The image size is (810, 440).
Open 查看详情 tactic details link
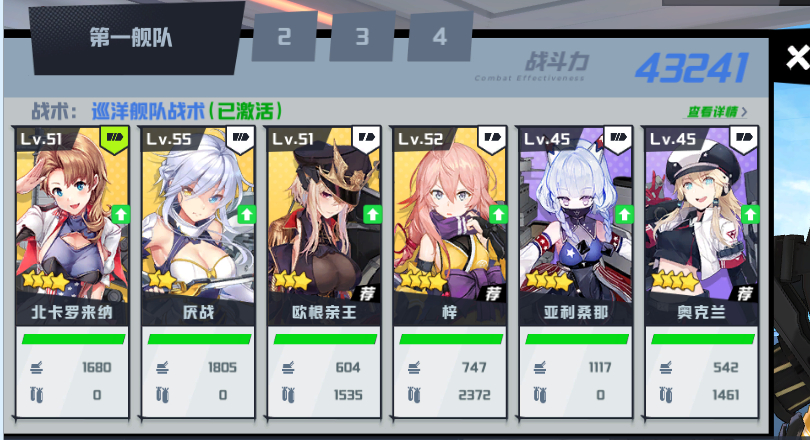point(717,112)
